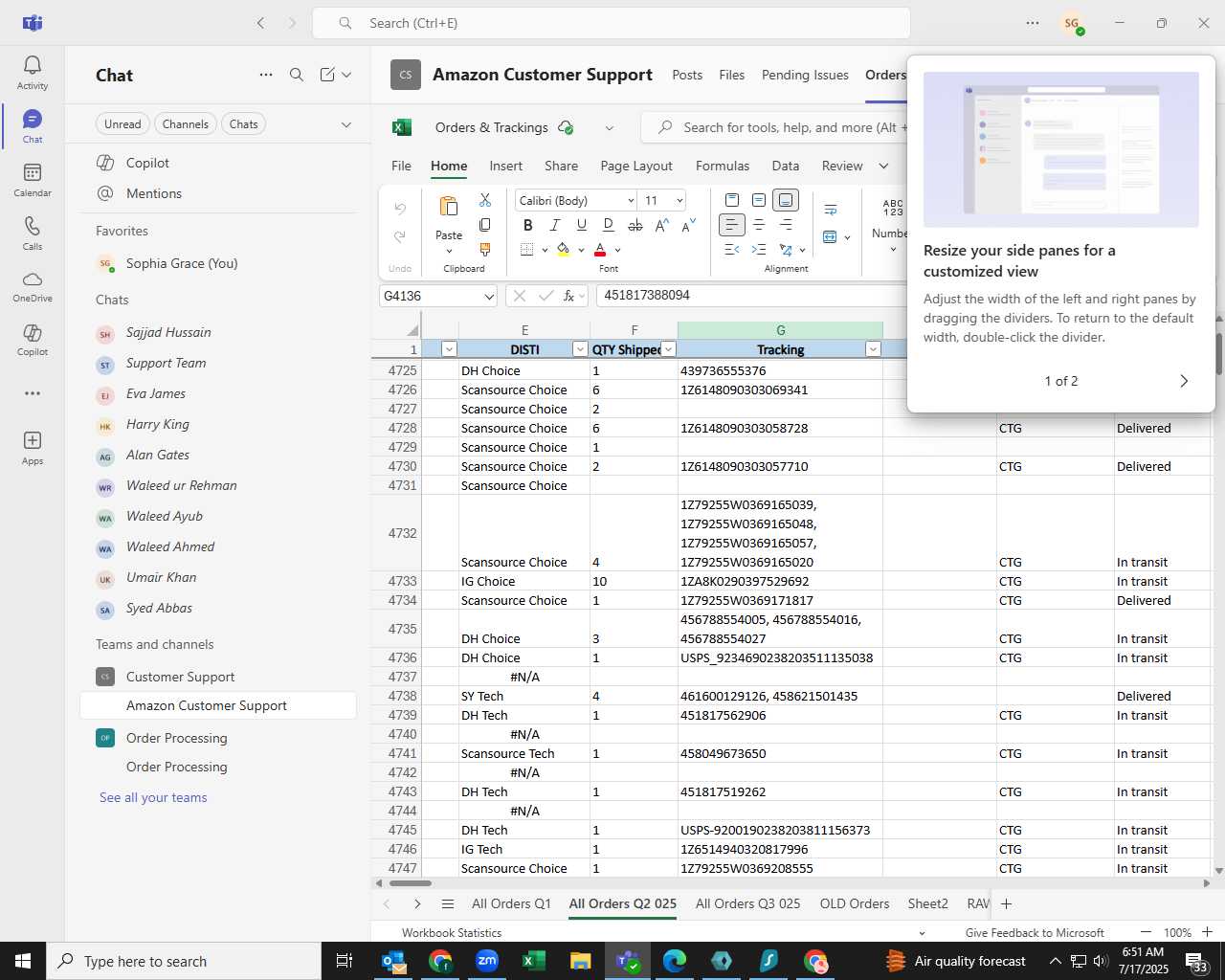Screen dimensions: 1225x980
Task: Toggle Bold formatting
Action: (527, 225)
